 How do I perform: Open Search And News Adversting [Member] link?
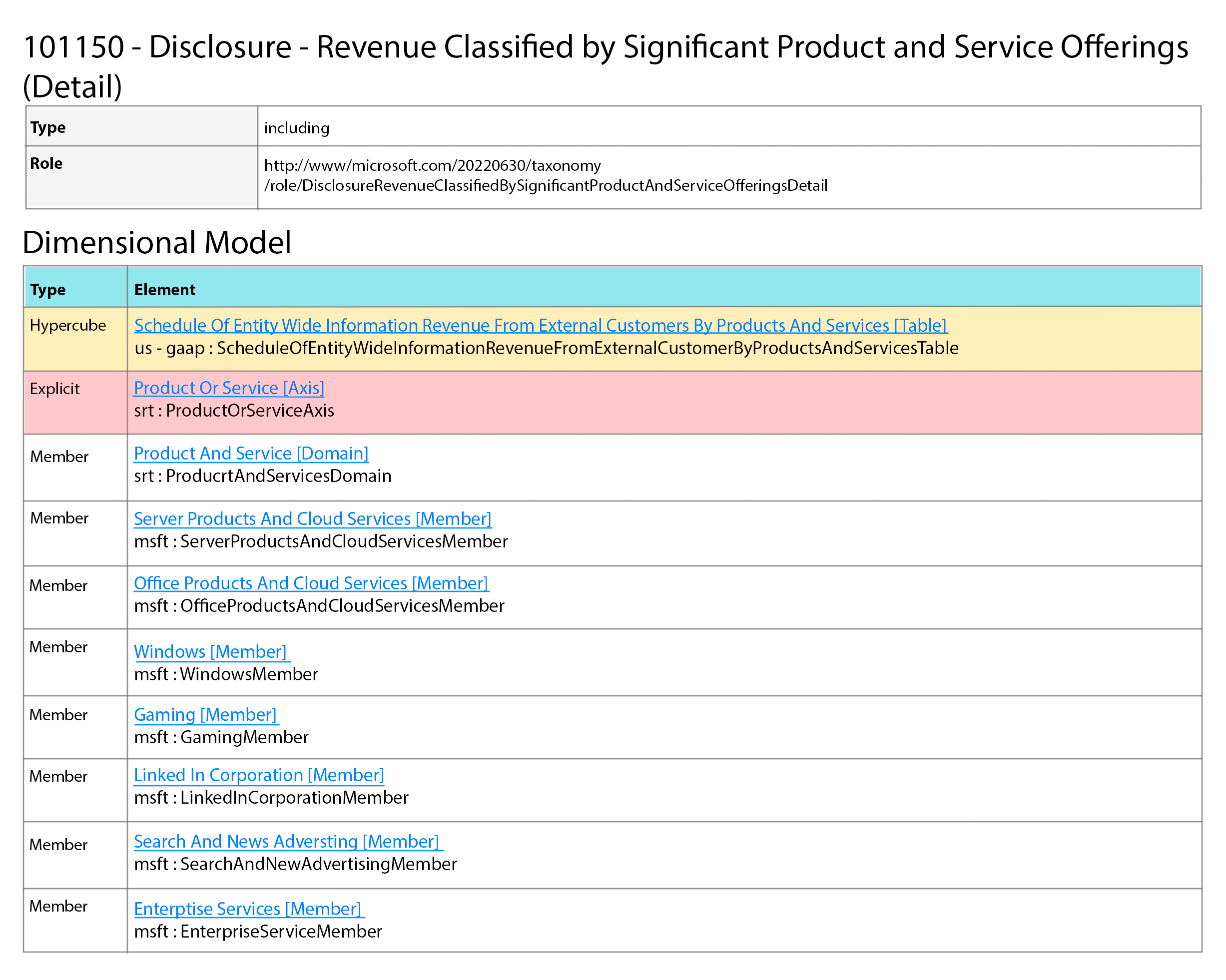[288, 841]
